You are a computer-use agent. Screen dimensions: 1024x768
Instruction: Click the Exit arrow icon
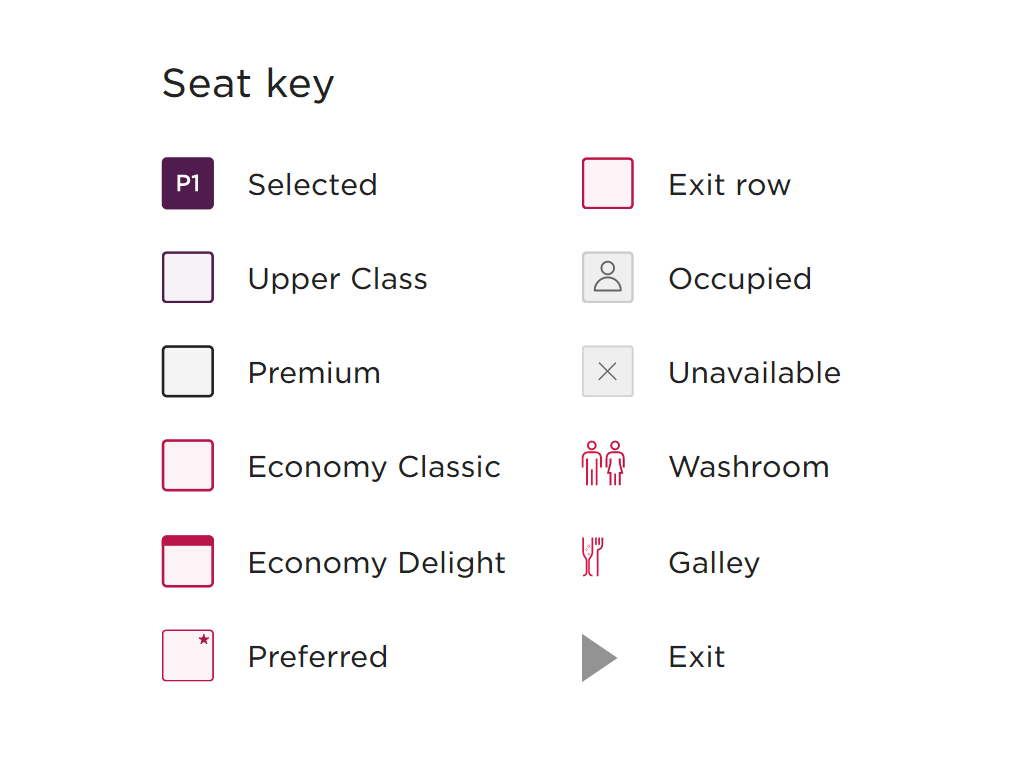point(599,657)
